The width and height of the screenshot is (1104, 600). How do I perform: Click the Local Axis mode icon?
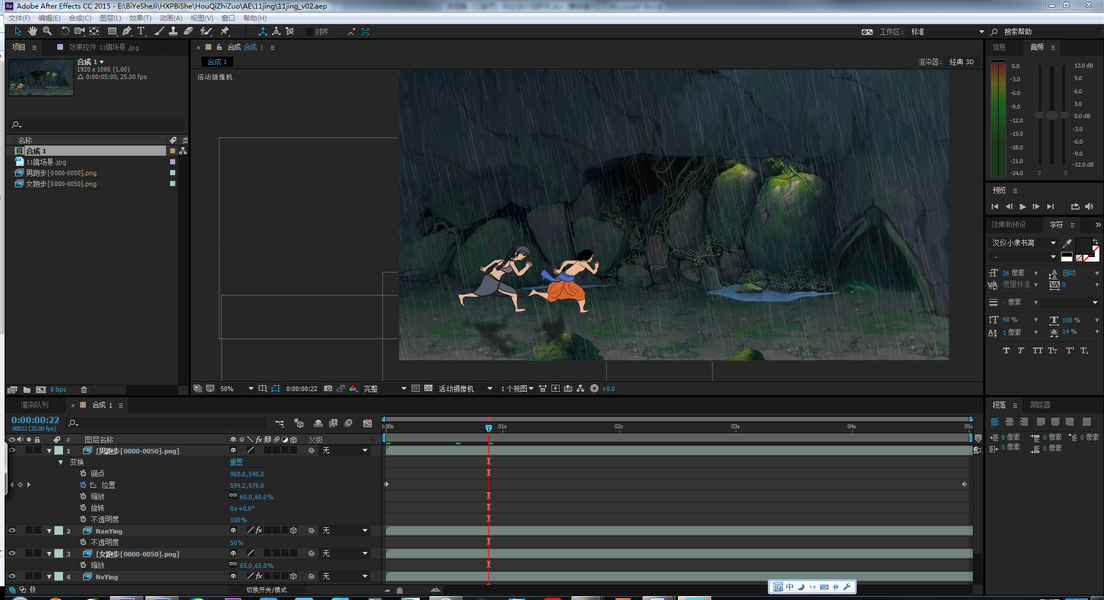(263, 31)
